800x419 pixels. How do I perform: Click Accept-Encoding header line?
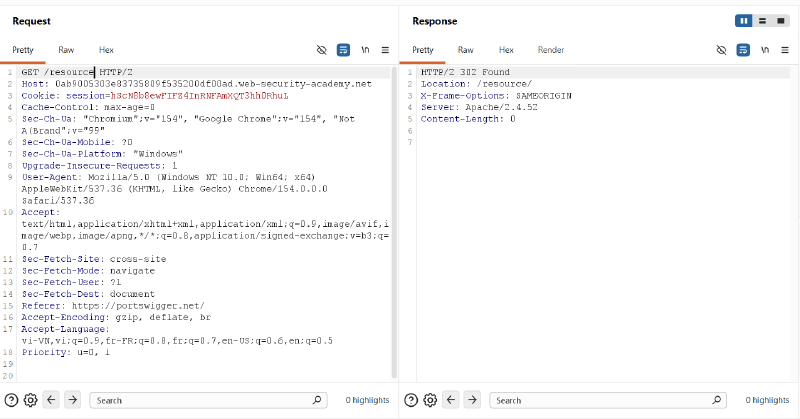click(x=116, y=317)
